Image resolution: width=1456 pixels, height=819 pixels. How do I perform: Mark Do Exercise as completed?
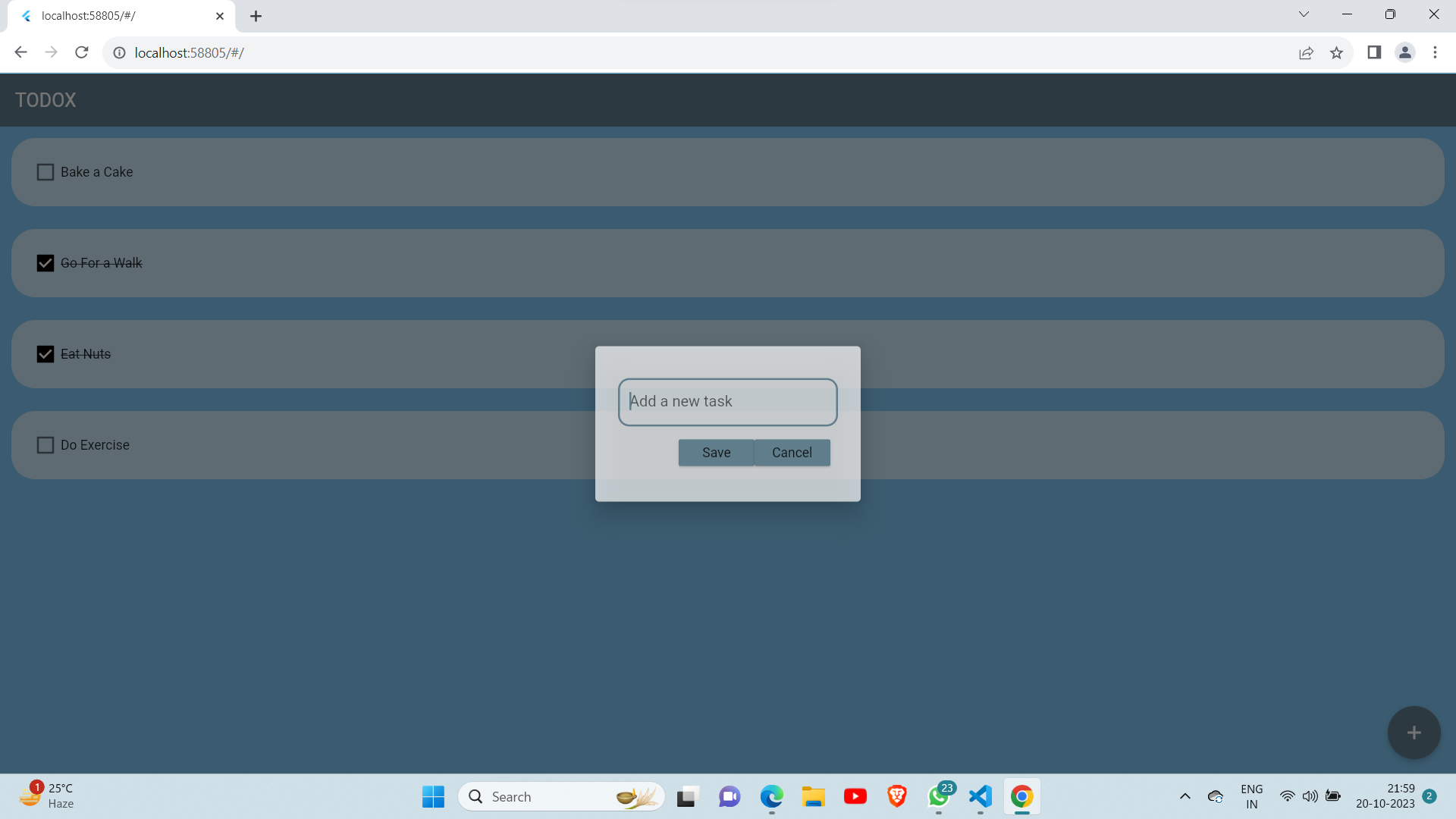click(x=45, y=445)
